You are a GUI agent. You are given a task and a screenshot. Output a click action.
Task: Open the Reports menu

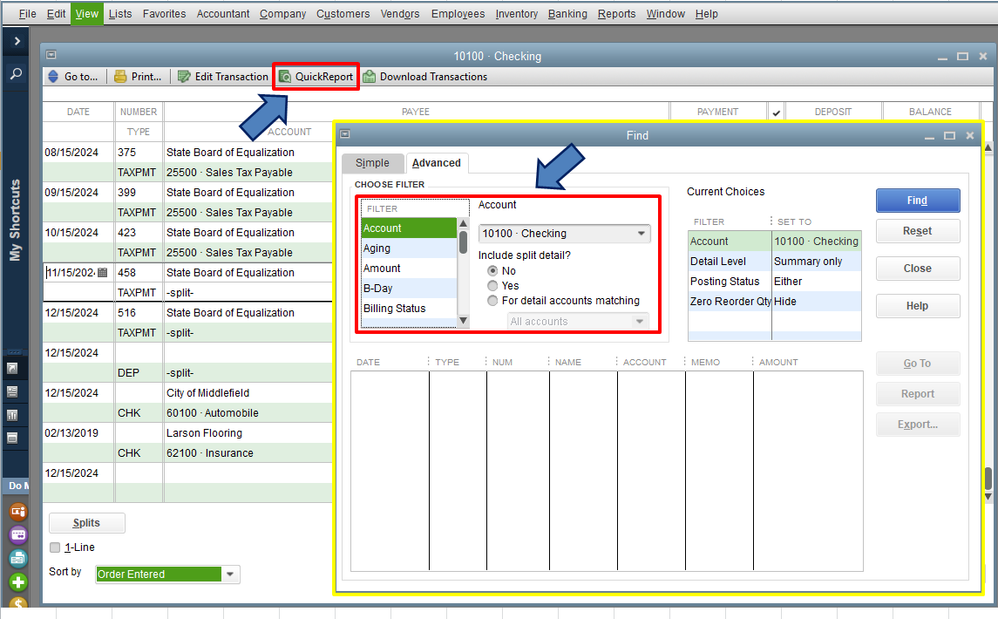pos(617,13)
